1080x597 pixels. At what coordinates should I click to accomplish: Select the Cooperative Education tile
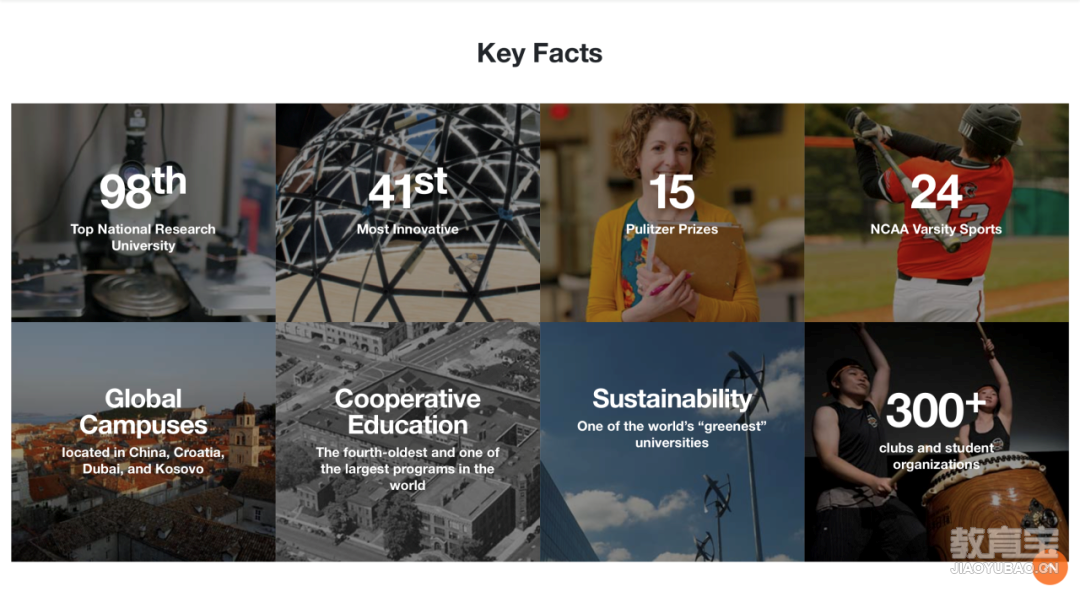coord(408,441)
